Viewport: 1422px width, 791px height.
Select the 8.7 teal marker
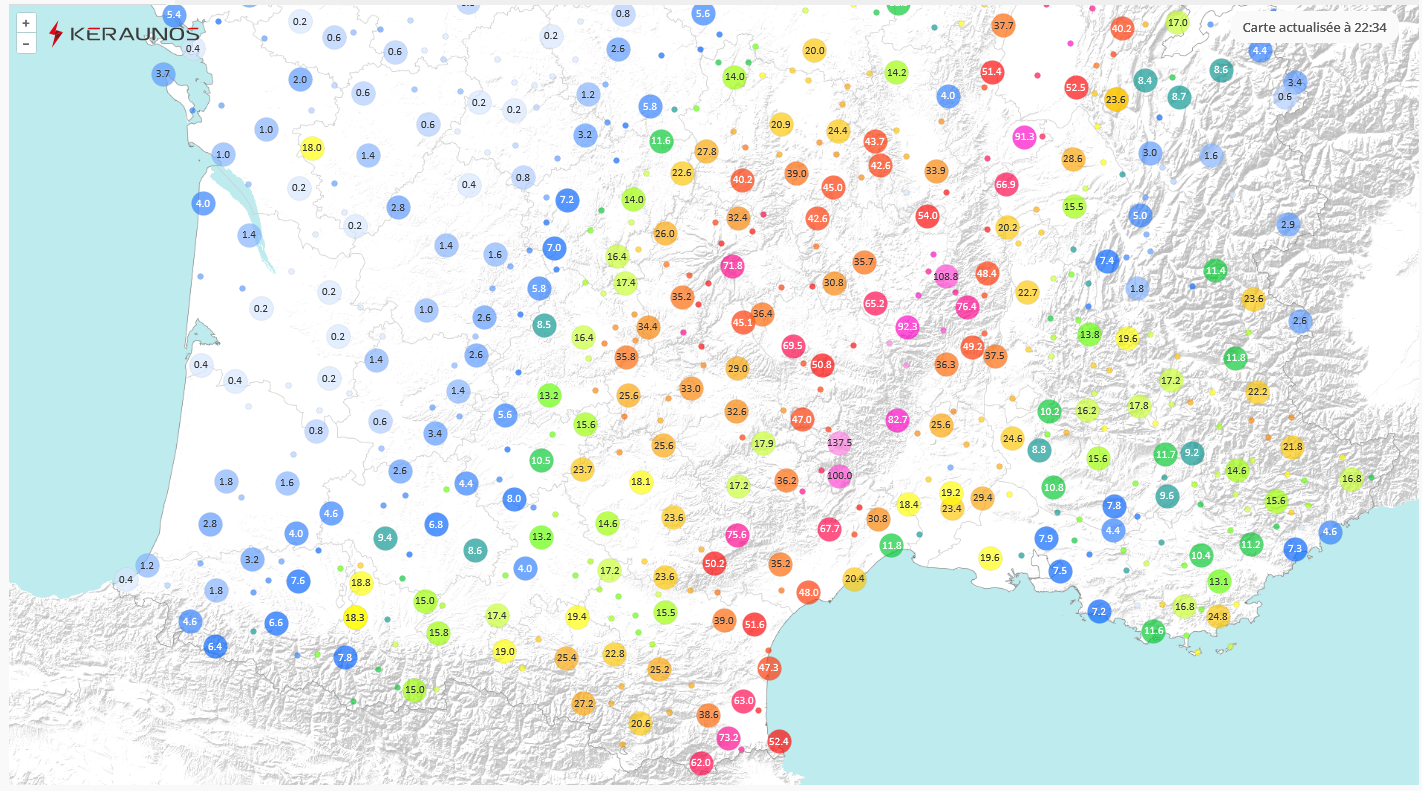pyautogui.click(x=1179, y=97)
